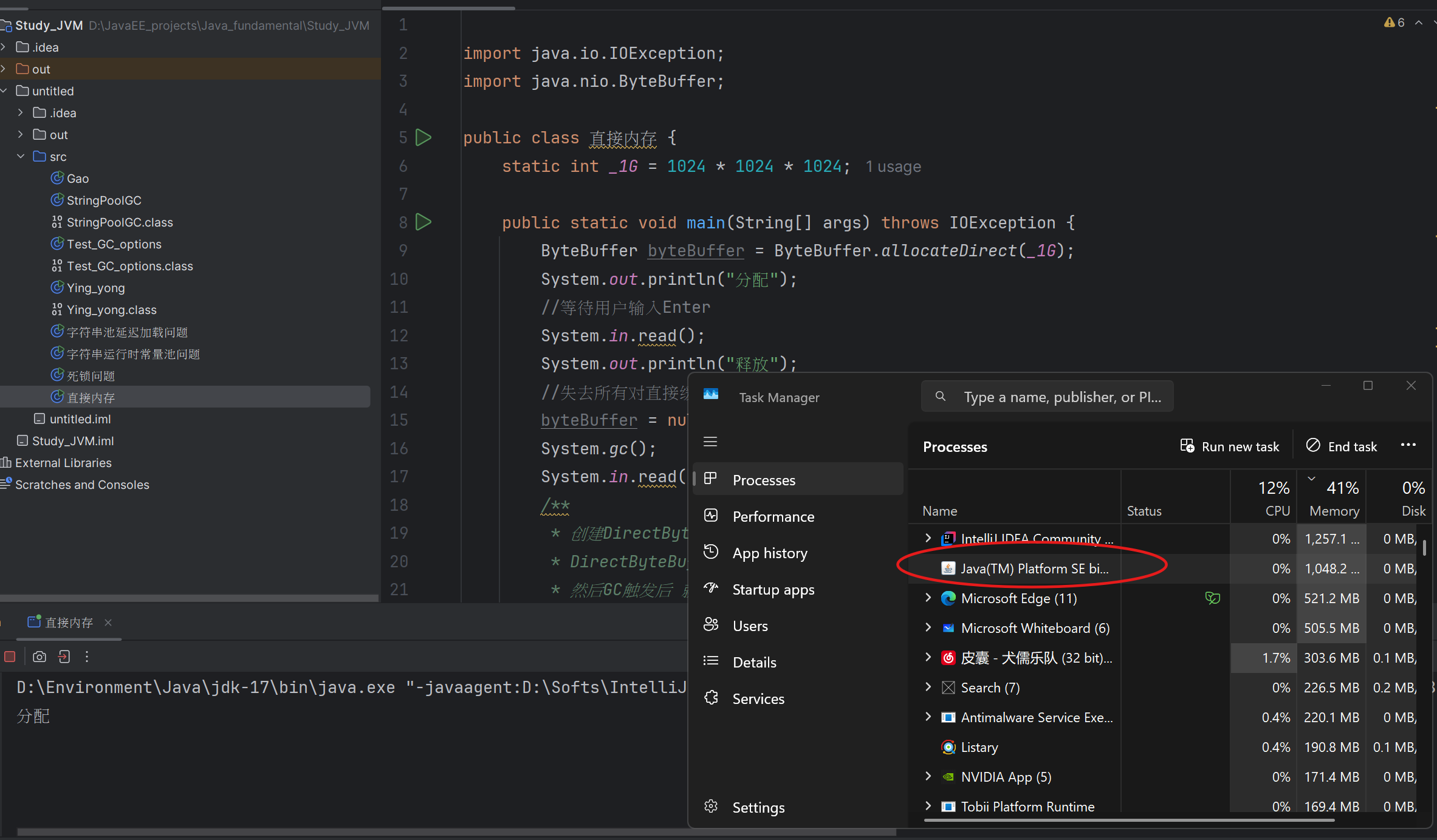The width and height of the screenshot is (1437, 840).
Task: Sort processes by the Memory column header
Action: (x=1334, y=511)
